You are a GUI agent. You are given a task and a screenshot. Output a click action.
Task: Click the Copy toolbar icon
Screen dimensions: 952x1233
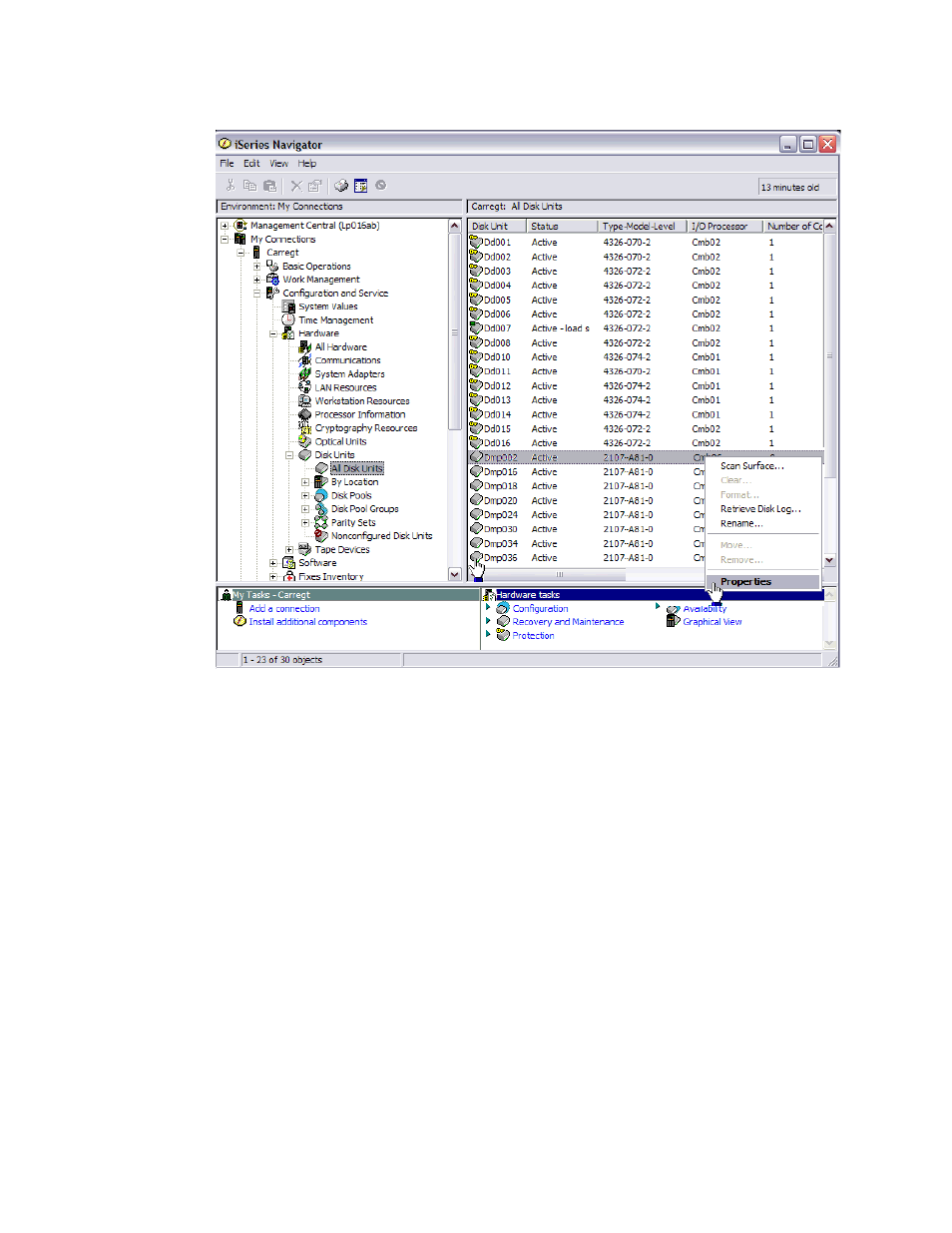pyautogui.click(x=249, y=186)
